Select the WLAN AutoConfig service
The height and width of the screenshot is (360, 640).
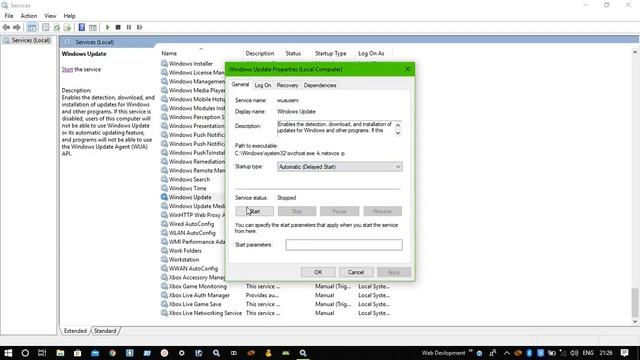pyautogui.click(x=192, y=233)
